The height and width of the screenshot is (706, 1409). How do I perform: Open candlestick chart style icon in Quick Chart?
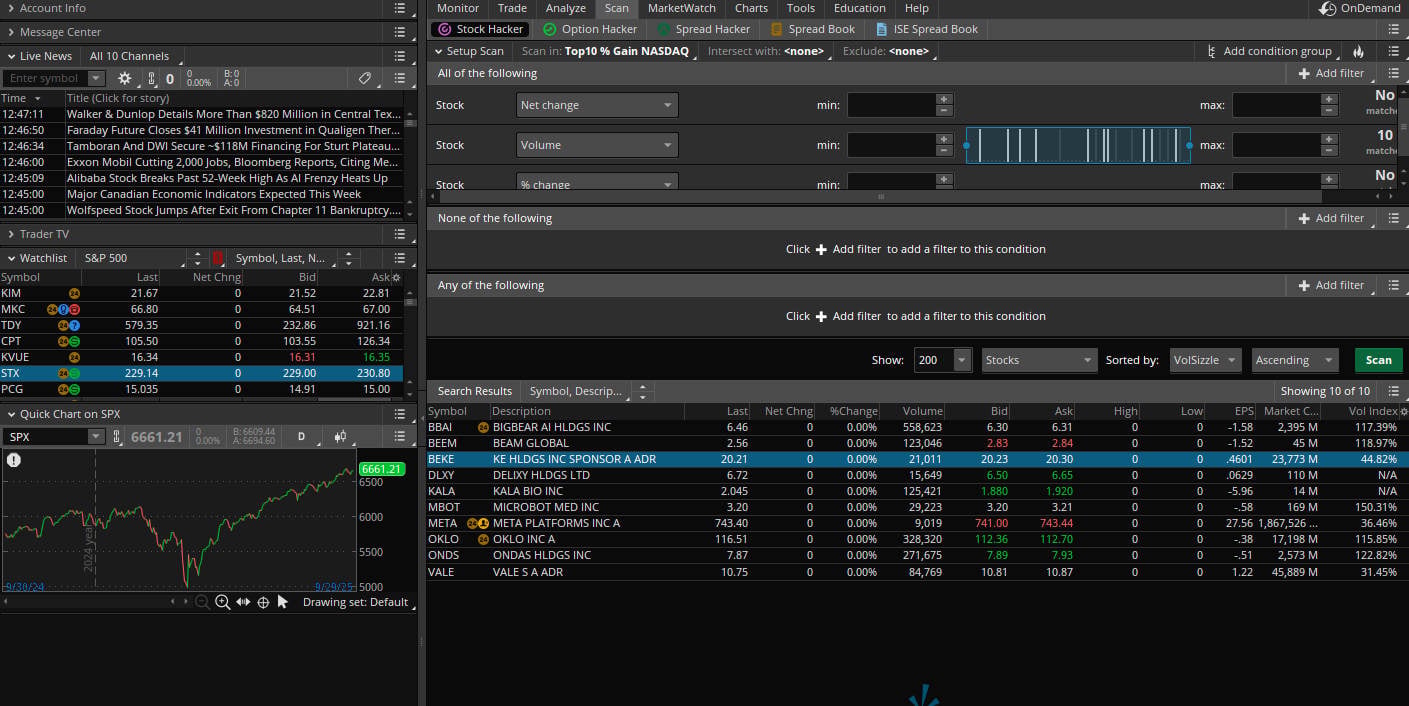(341, 436)
